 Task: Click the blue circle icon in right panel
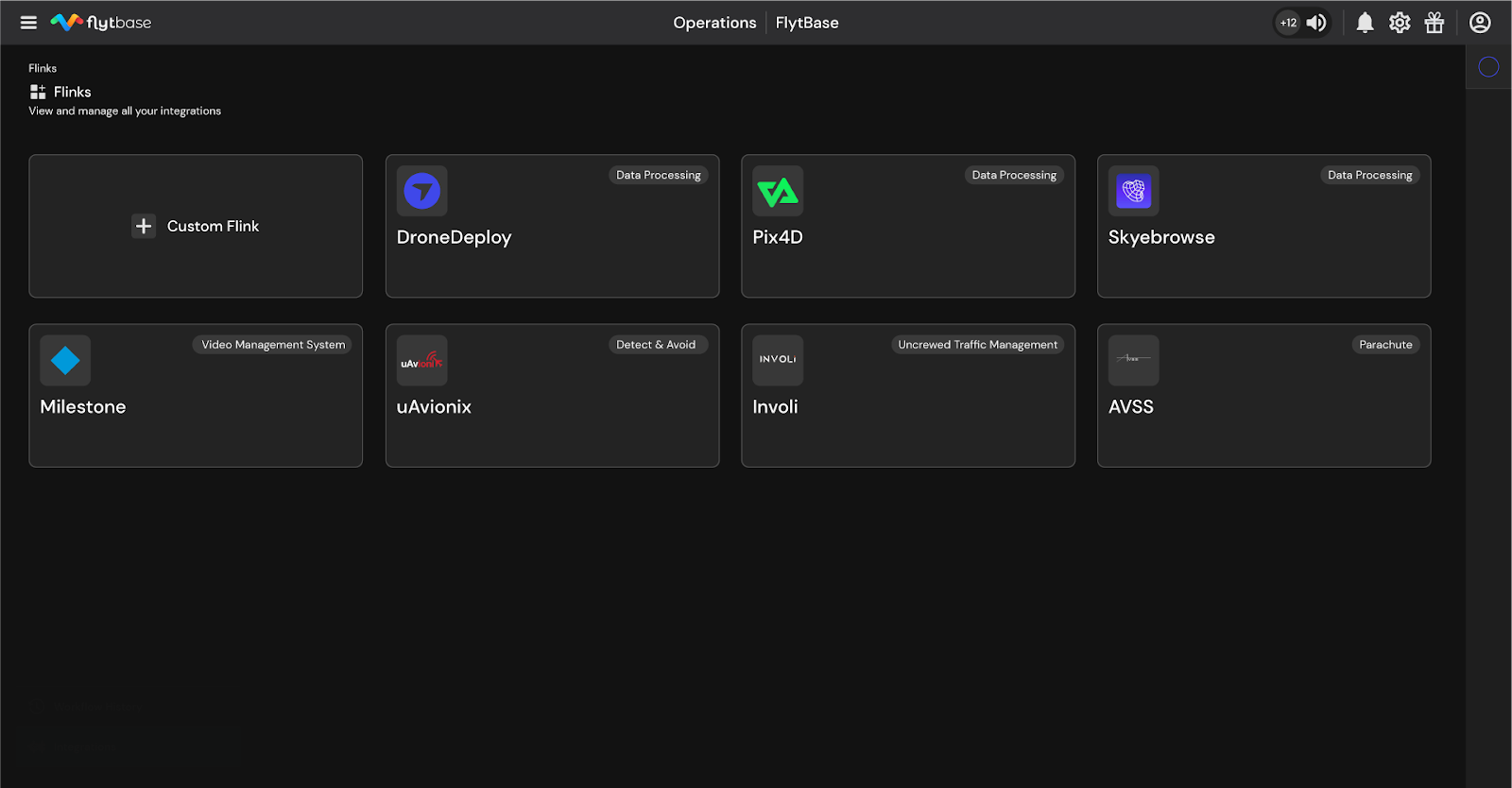(x=1488, y=67)
